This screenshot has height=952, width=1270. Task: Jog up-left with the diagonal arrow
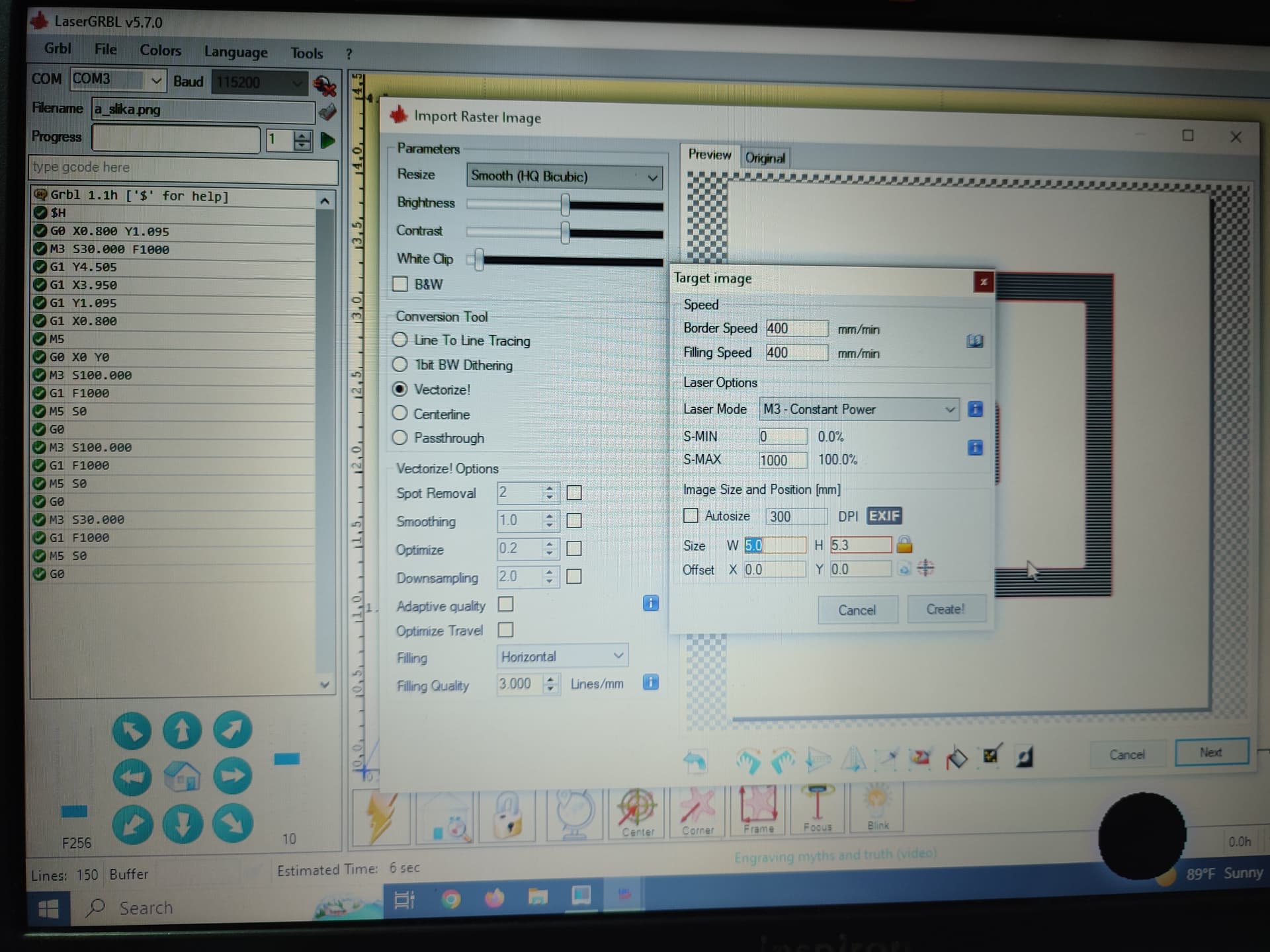pos(132,731)
